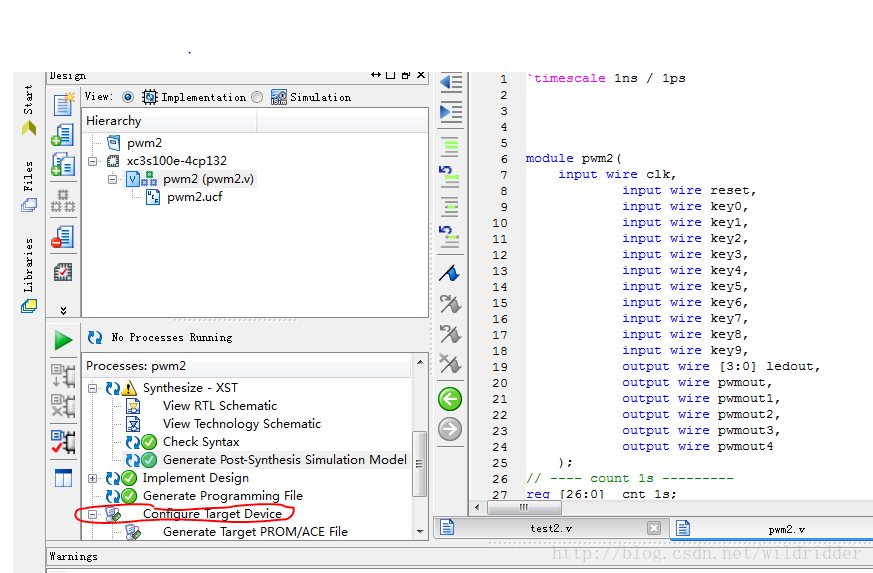This screenshot has height=573, width=873.
Task: Click the Add Copy of Source icon
Action: click(63, 165)
